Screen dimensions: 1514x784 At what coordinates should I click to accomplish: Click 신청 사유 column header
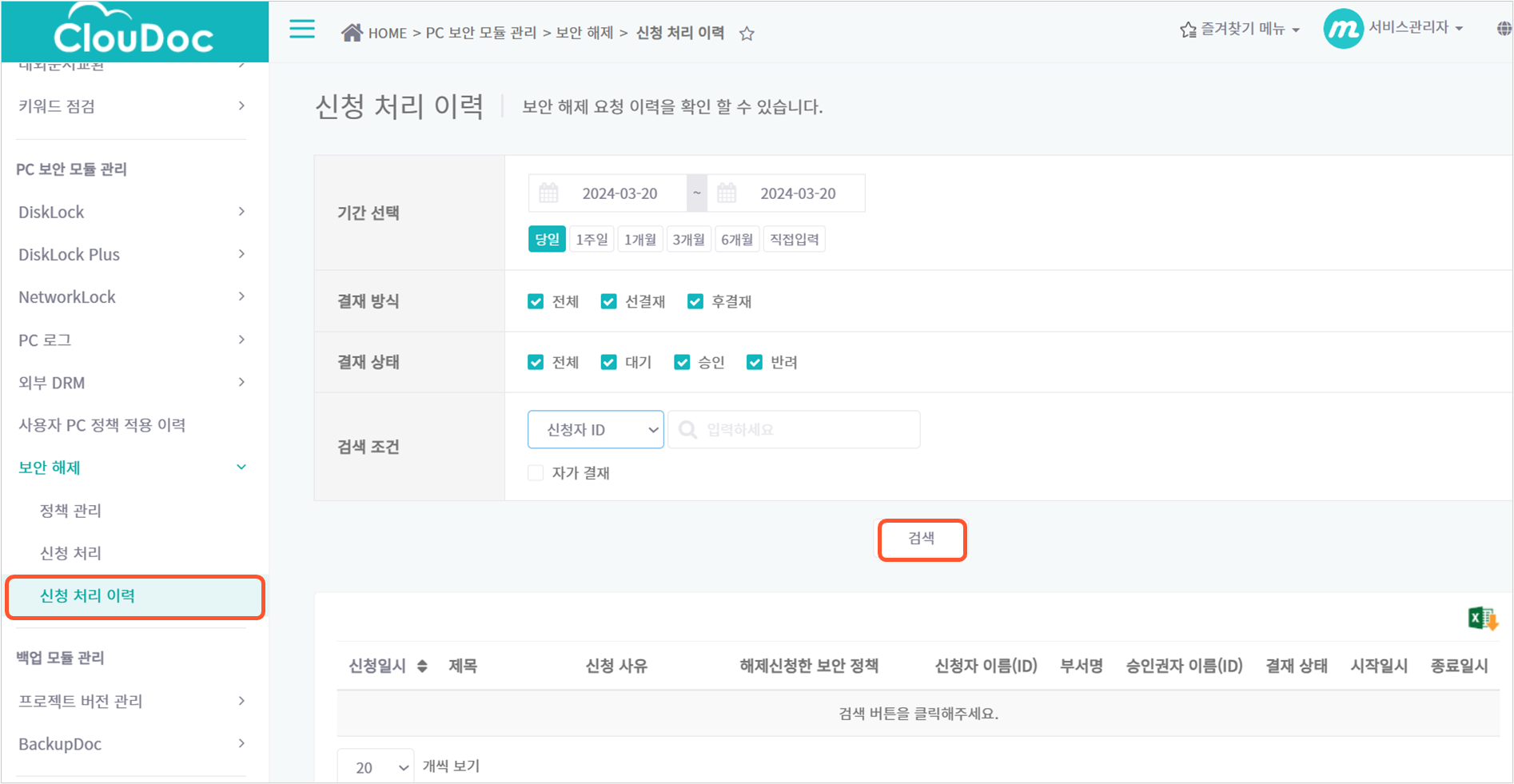pos(616,666)
